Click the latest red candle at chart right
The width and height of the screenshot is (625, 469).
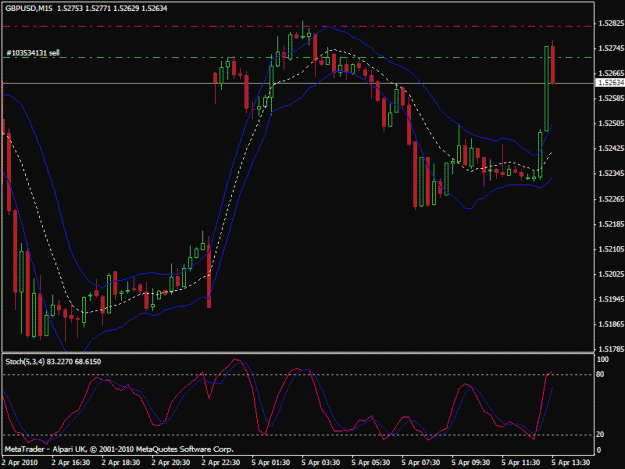pyautogui.click(x=553, y=65)
